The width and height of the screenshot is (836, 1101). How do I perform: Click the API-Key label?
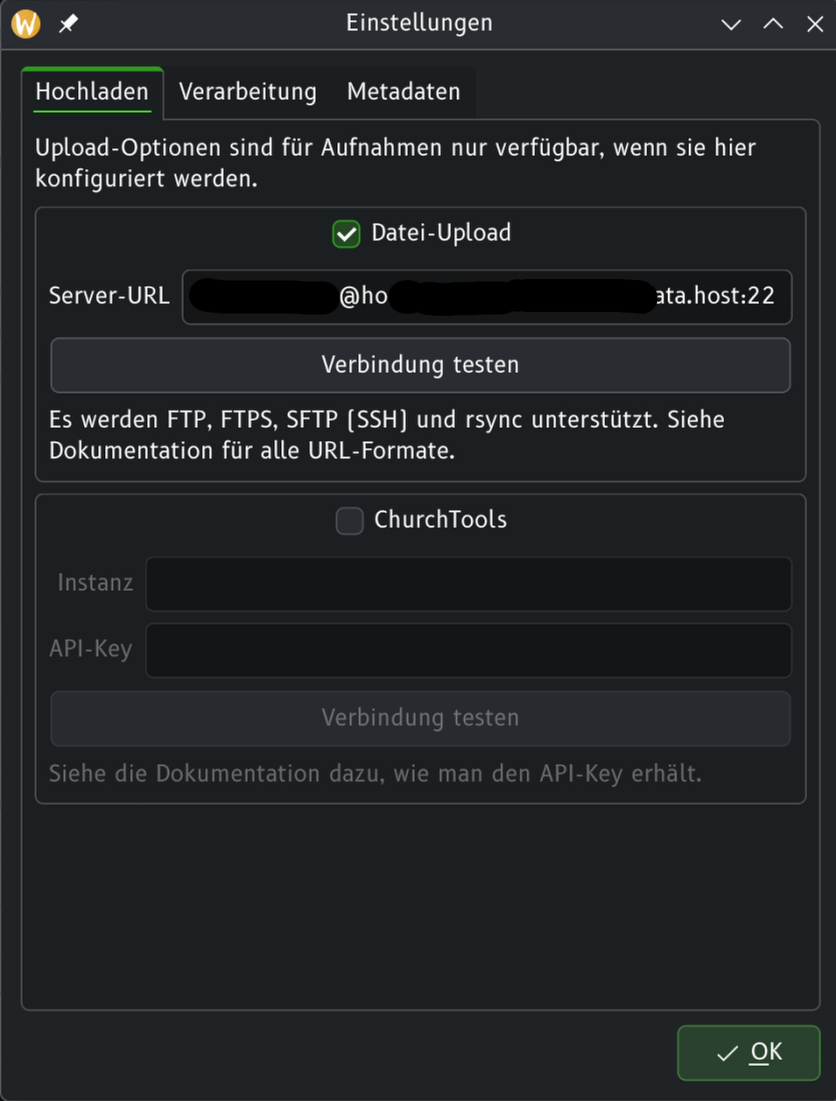pyautogui.click(x=90, y=650)
